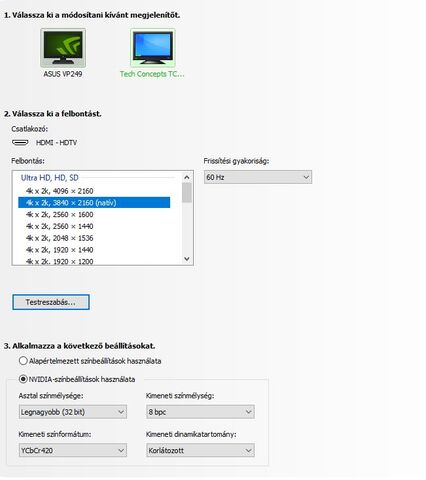Screen dimensions: 426x480
Task: Click the resolution list scrollbar thumb
Action: coord(187,192)
